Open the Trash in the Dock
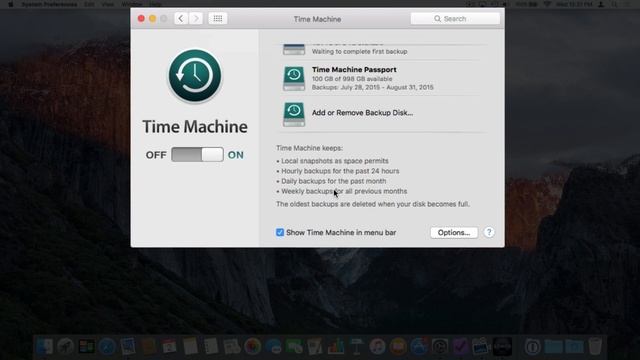Screen dimensions: 640x360 click(x=595, y=347)
